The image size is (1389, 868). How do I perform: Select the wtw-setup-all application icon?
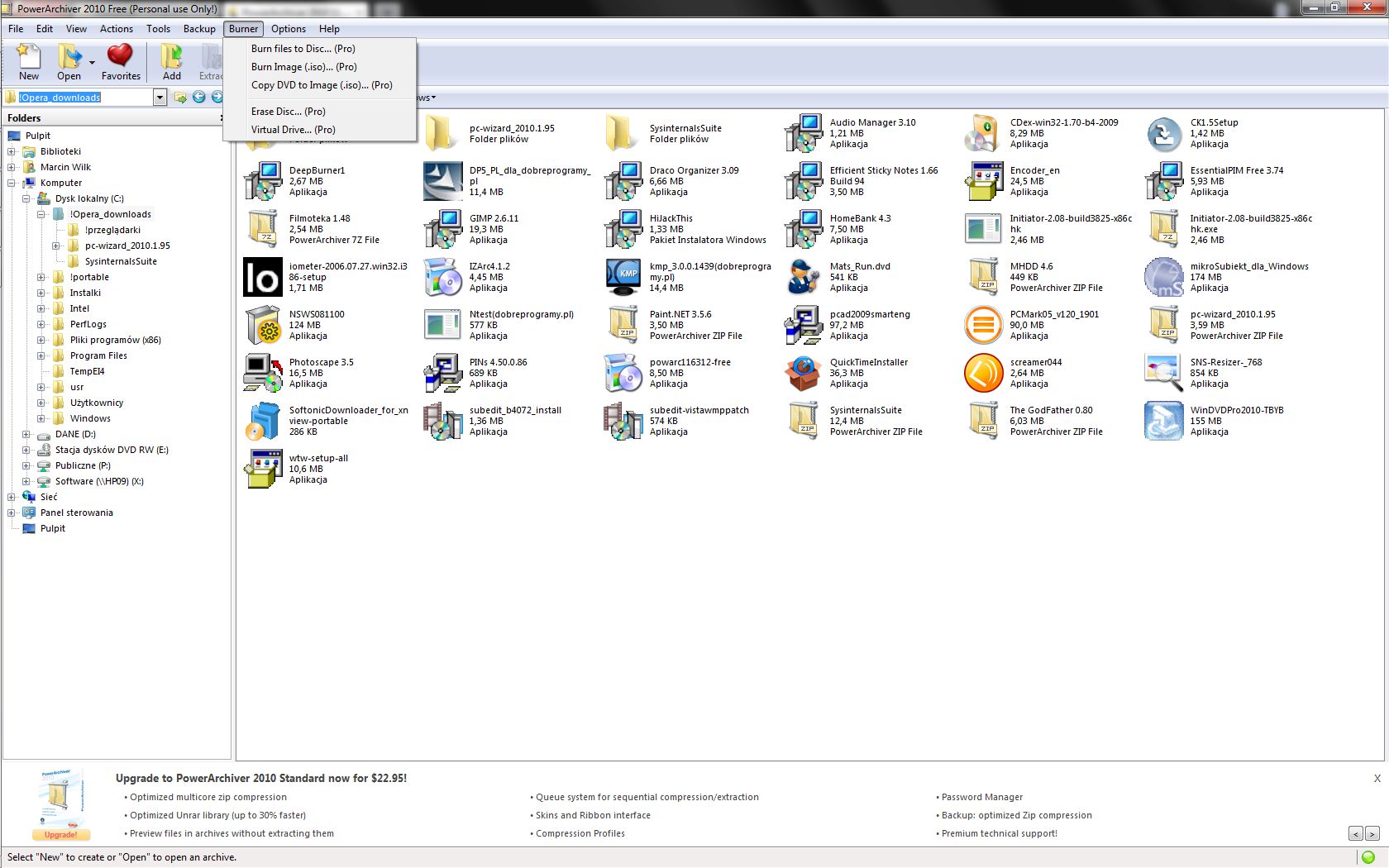tap(263, 469)
